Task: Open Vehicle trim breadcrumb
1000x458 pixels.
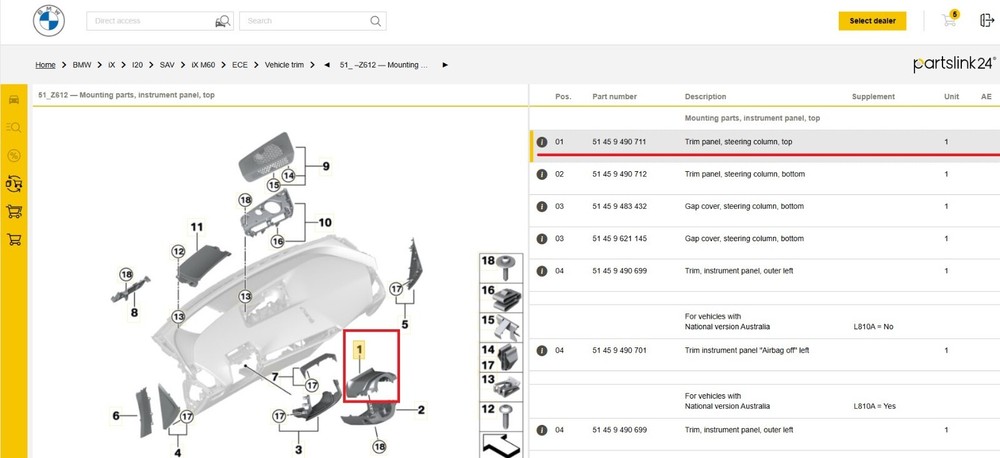Action: point(284,65)
